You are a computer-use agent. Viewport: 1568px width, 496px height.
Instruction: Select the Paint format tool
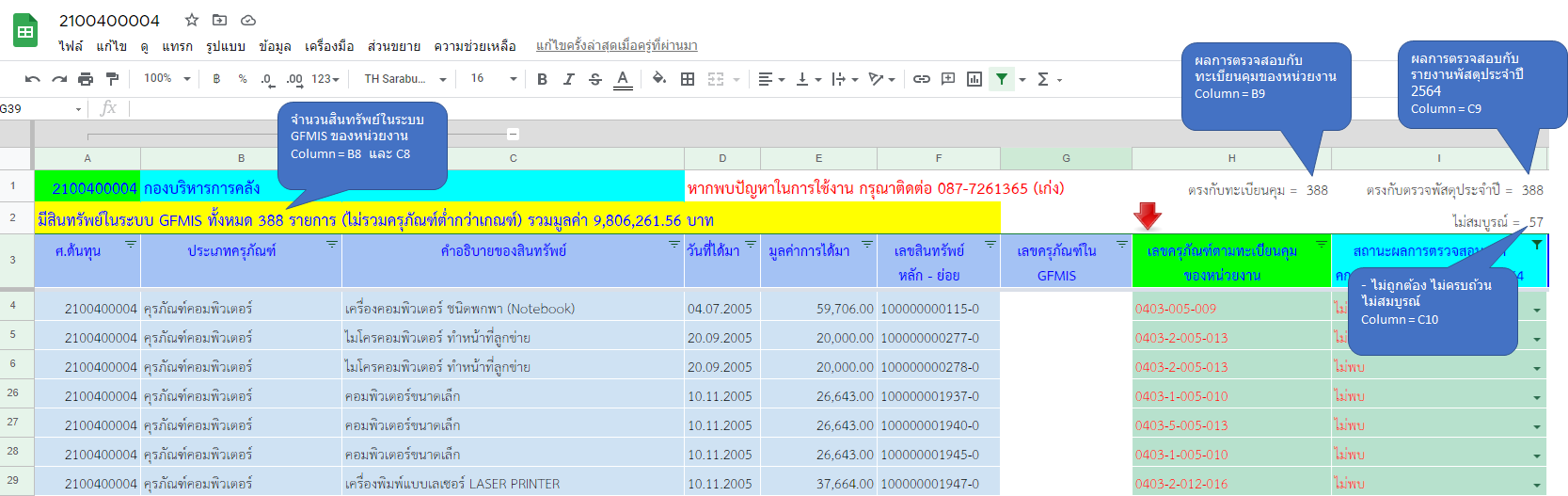(112, 79)
